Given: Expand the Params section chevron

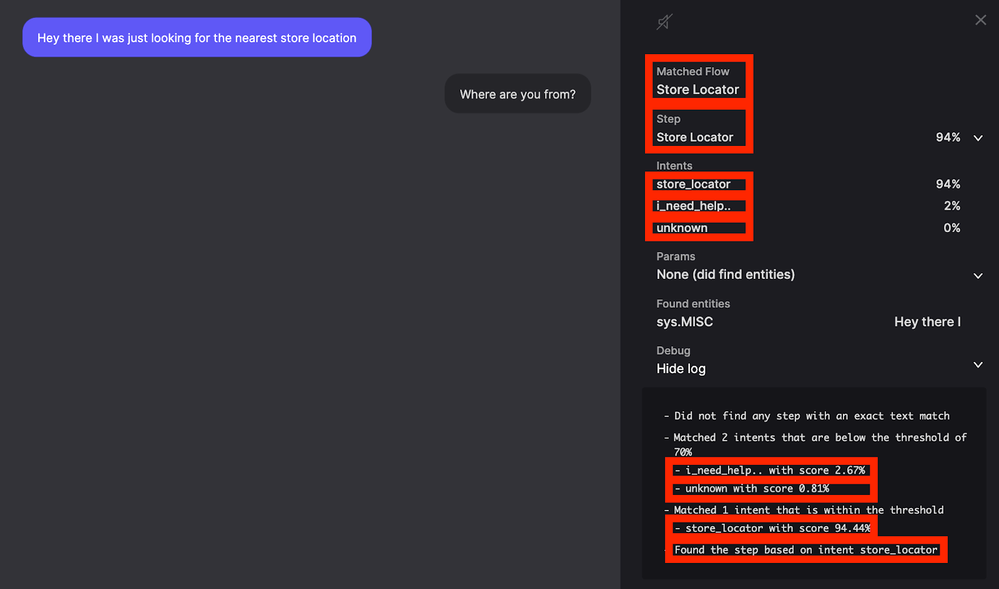Looking at the screenshot, I should (x=978, y=276).
